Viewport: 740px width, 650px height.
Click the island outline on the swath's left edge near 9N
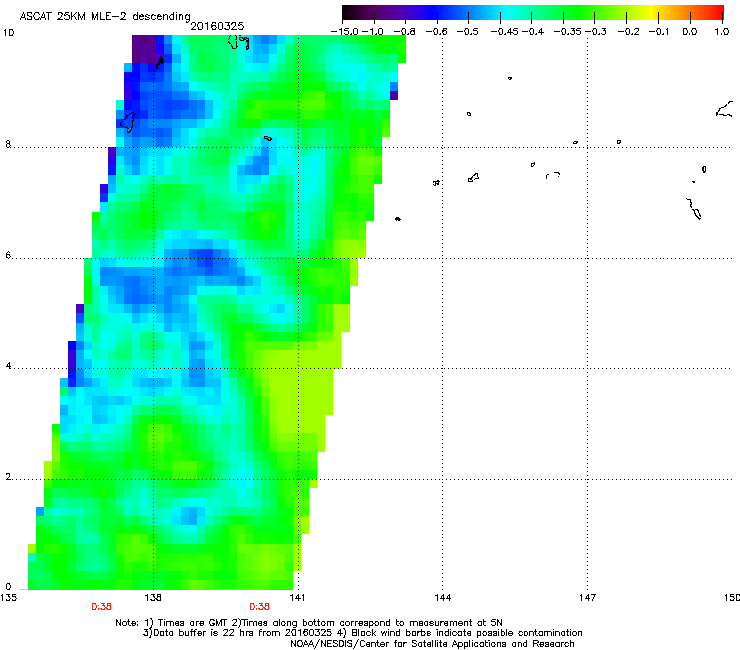[x=127, y=122]
